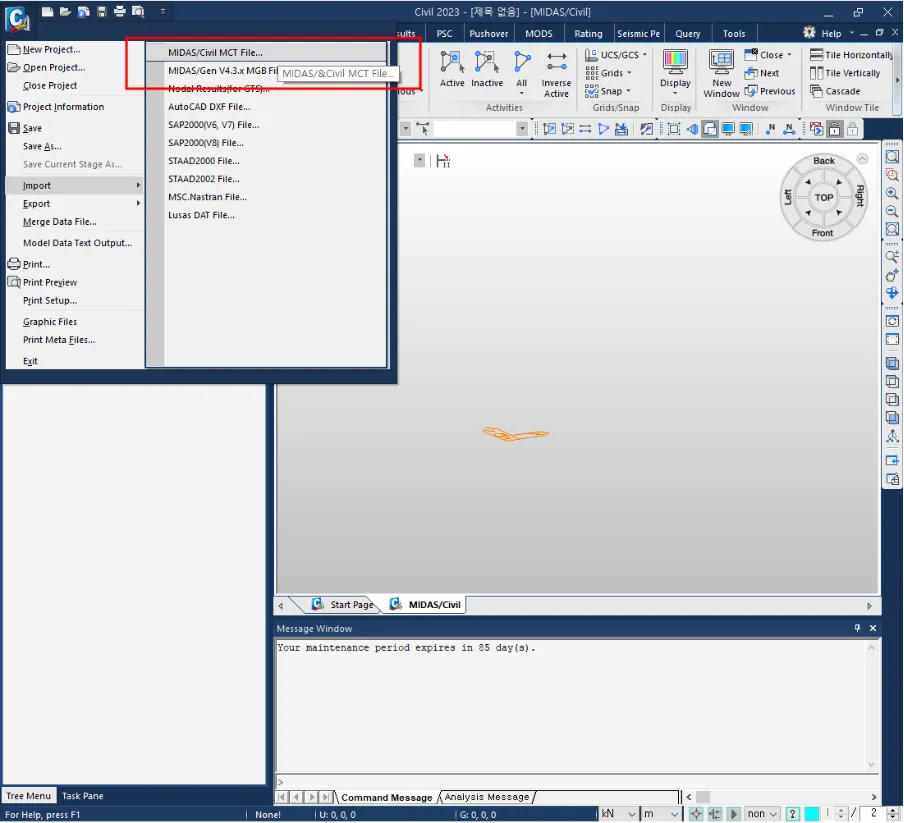Click the top Zoom Fit icon in right toolbar
The width and height of the screenshot is (904, 823).
point(892,157)
